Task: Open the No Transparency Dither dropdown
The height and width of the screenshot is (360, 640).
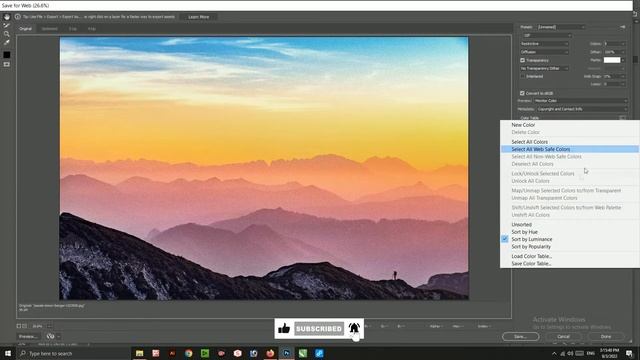Action: (544, 69)
